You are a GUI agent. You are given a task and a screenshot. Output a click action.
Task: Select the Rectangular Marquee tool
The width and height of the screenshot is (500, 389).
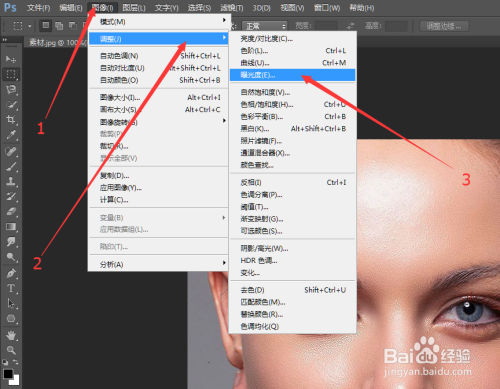(11, 74)
